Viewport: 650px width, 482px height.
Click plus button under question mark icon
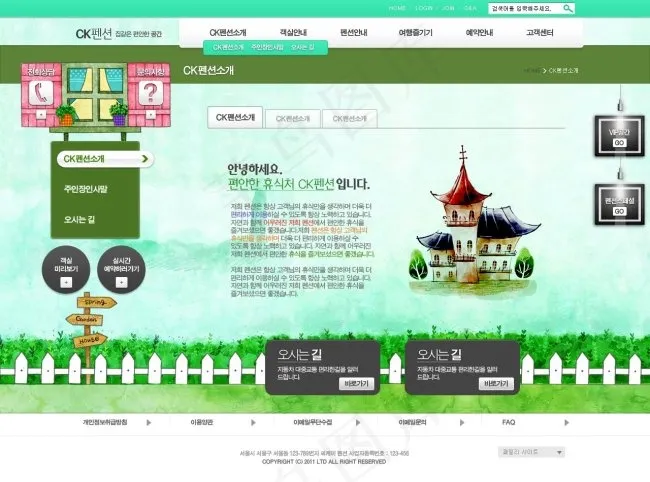(x=151, y=114)
